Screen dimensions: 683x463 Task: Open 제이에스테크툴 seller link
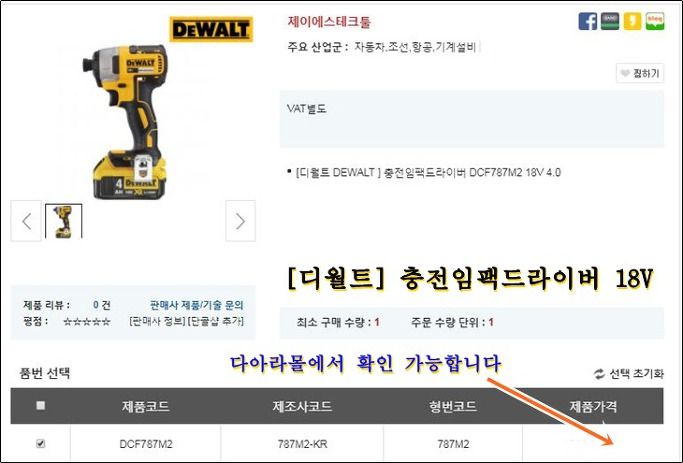tap(329, 21)
